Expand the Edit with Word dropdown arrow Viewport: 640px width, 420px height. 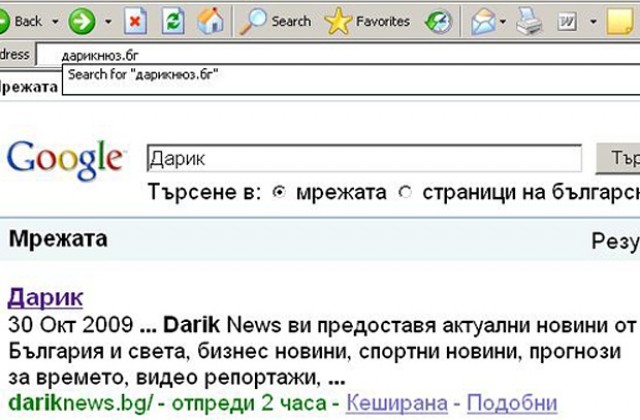tap(593, 21)
